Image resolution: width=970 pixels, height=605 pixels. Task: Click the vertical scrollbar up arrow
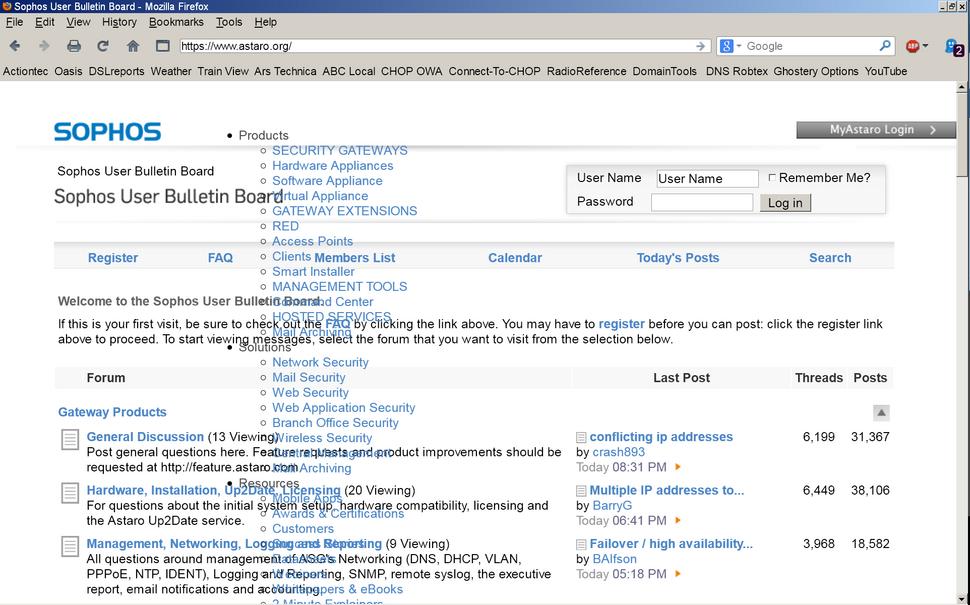click(x=961, y=87)
